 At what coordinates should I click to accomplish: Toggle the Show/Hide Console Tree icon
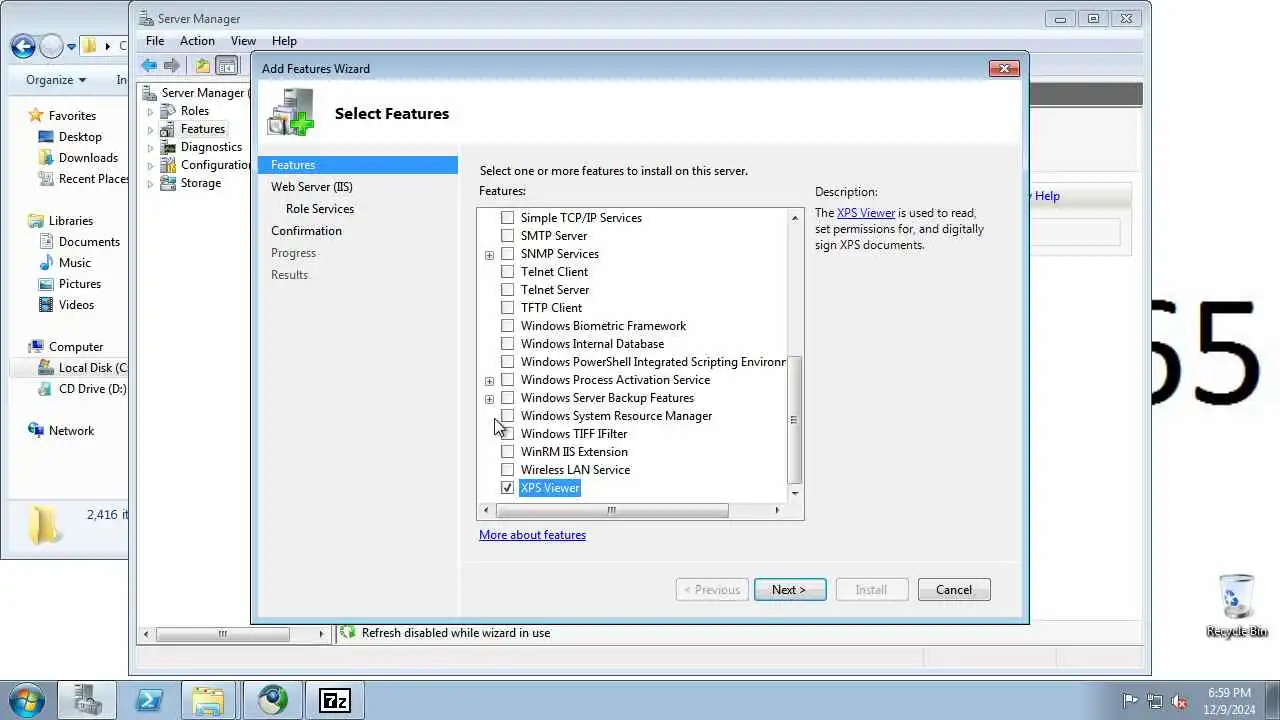coord(227,66)
